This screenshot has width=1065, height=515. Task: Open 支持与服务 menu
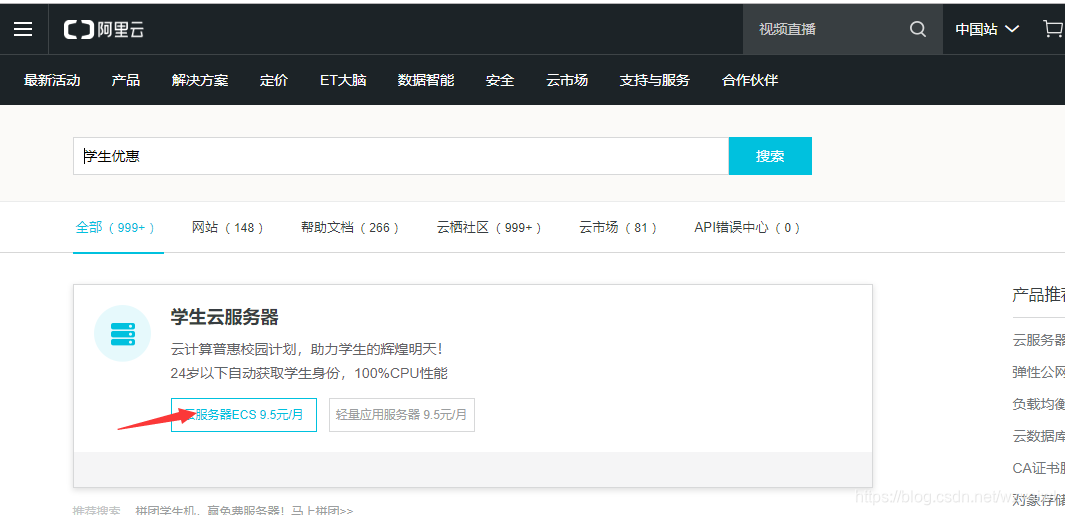(x=654, y=80)
